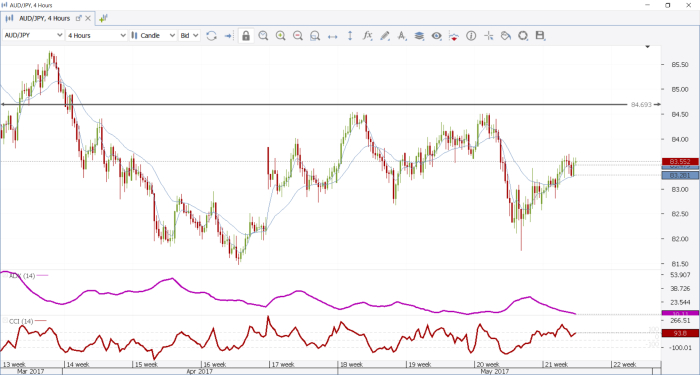Click the refresh chart icon

[x=211, y=36]
